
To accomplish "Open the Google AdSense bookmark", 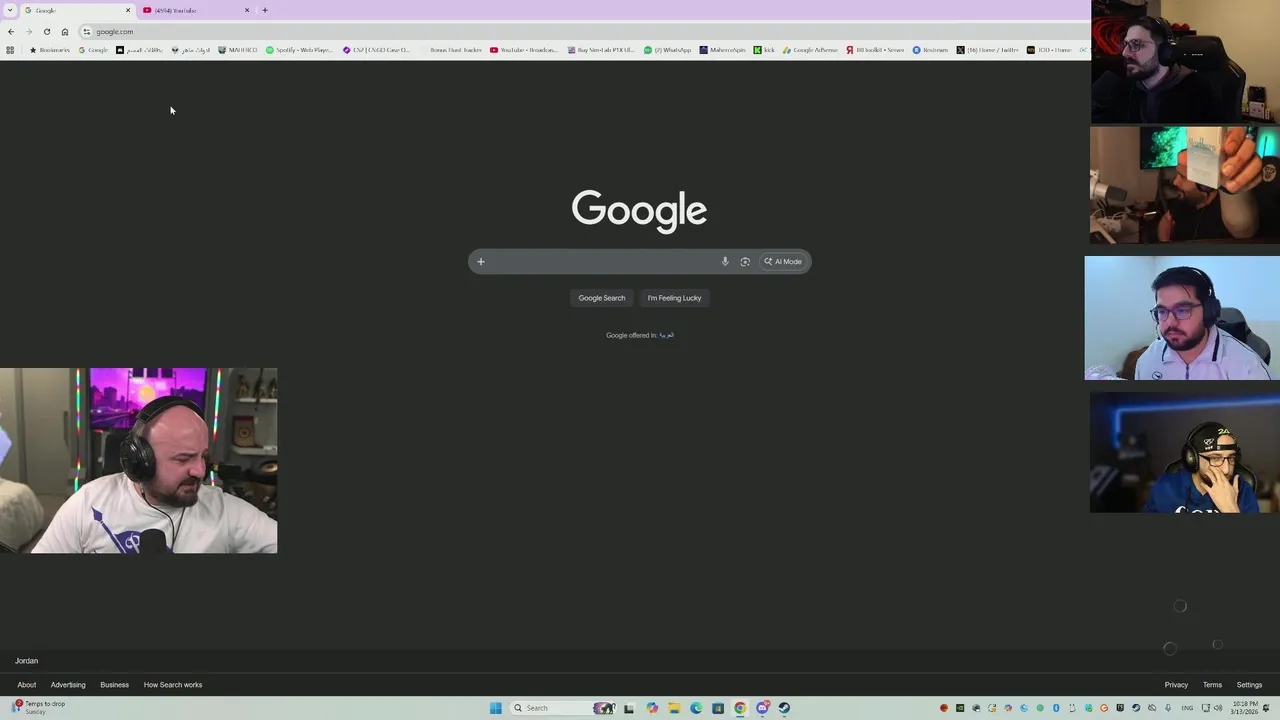I will [x=810, y=50].
